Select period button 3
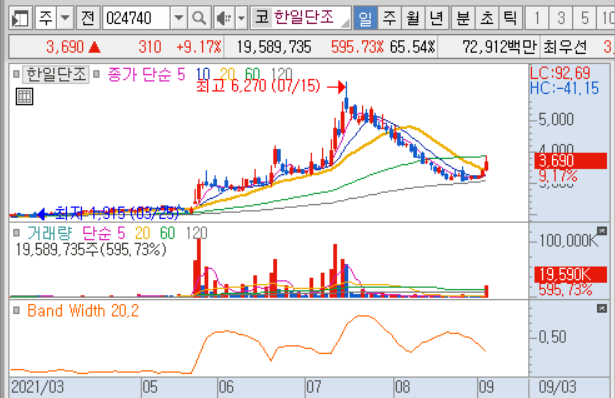This screenshot has height=398, width=615. pos(561,18)
